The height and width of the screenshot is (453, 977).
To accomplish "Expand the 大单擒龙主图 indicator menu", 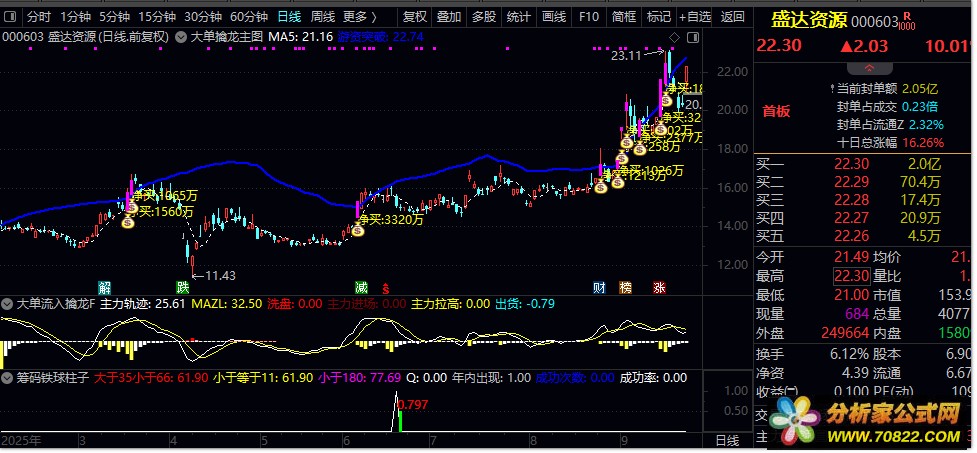I will (x=181, y=37).
